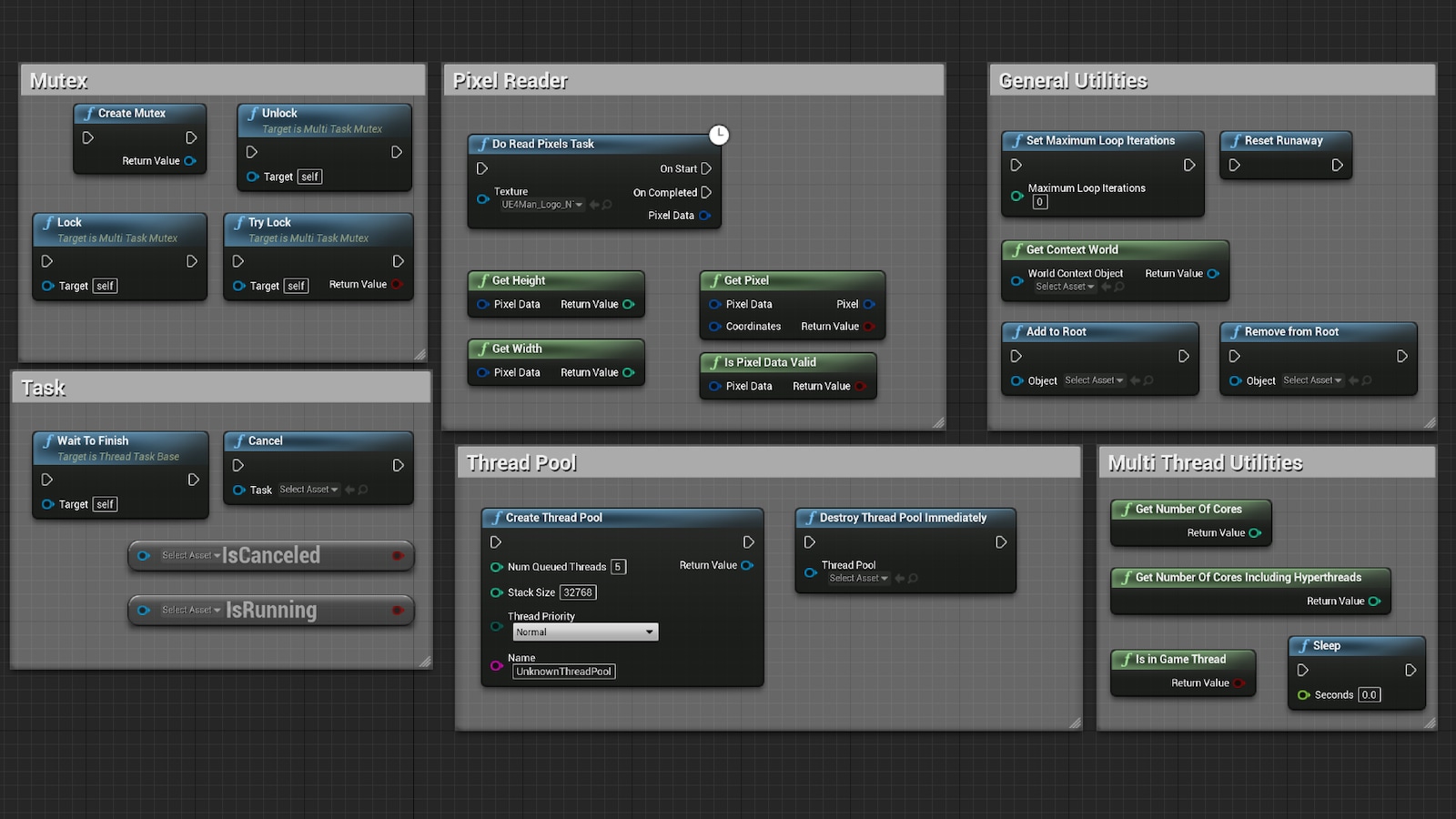The height and width of the screenshot is (819, 1456).
Task: Click the Maximum Loop Iterations value box
Action: click(1038, 201)
